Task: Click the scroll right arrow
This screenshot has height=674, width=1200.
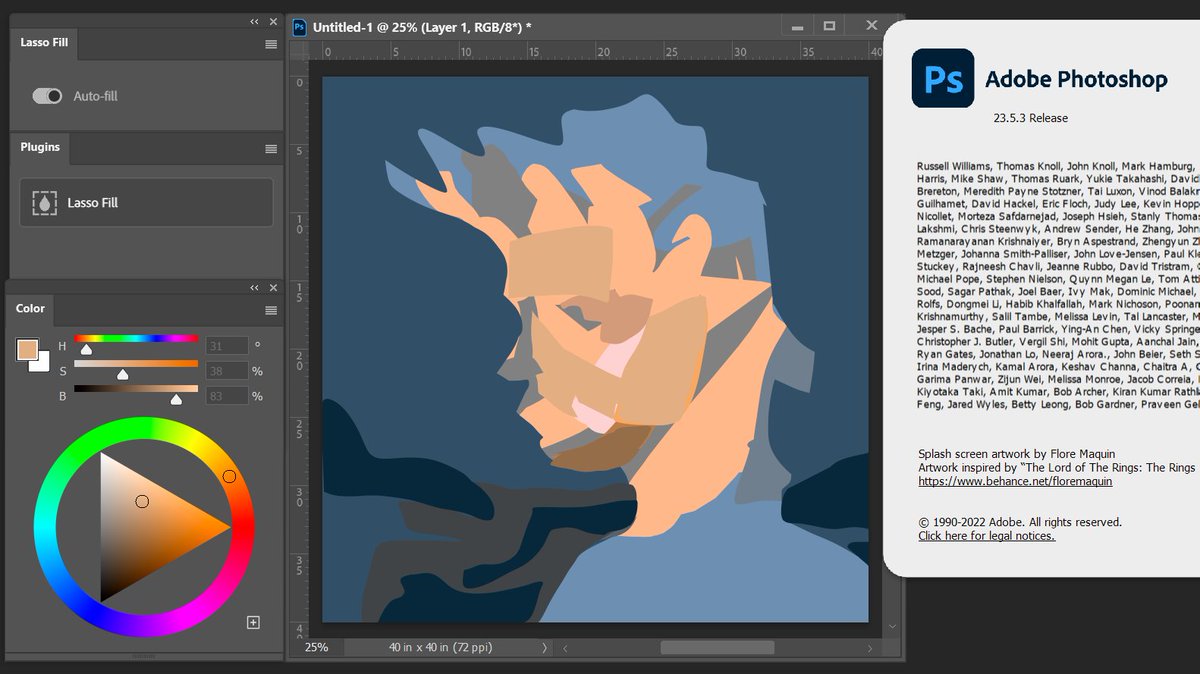Action: tap(870, 648)
